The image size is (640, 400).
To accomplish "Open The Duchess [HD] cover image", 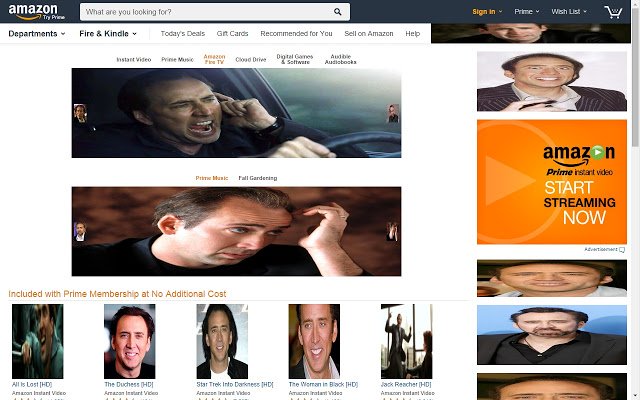I will tap(130, 341).
